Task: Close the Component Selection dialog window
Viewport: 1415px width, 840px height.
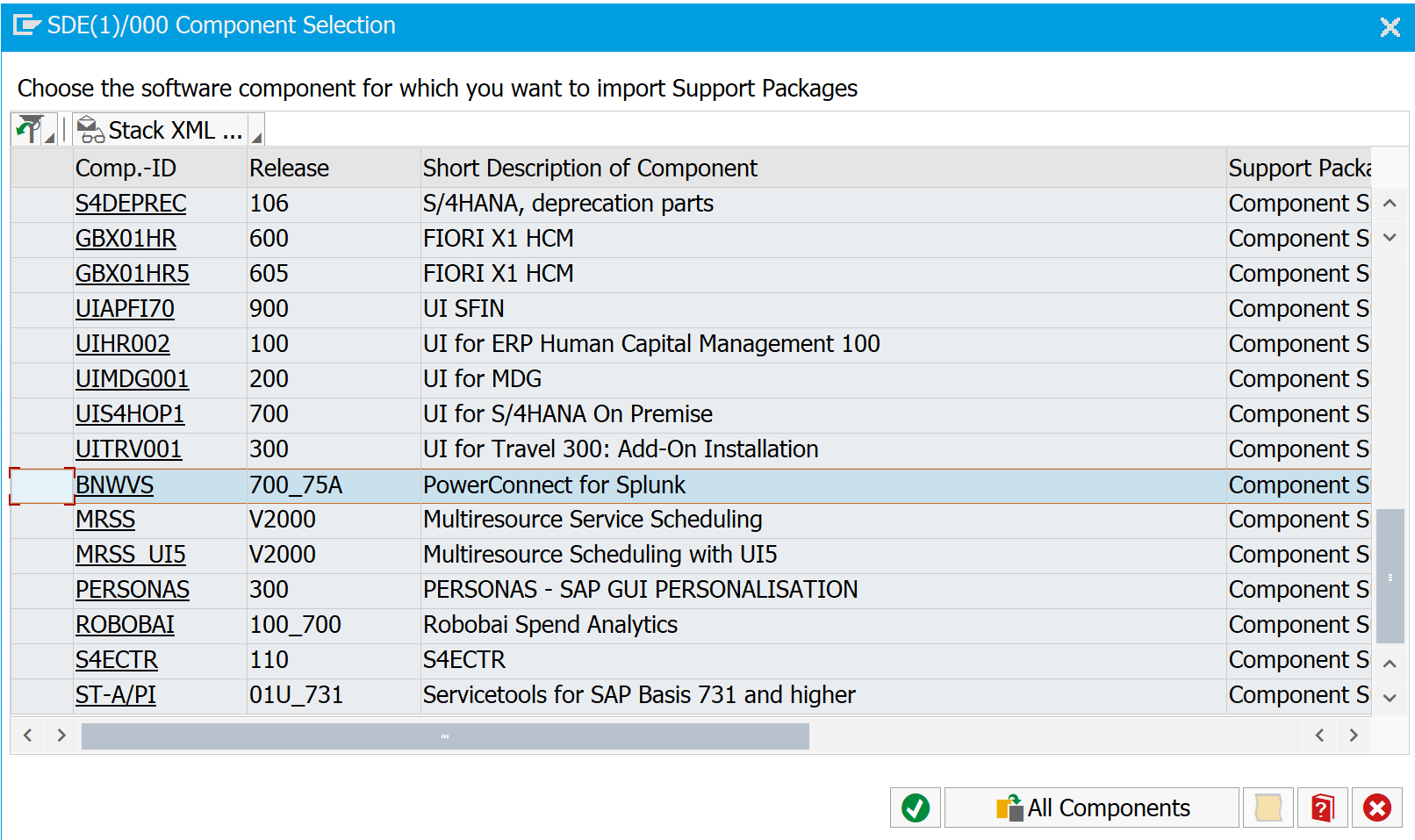Action: [x=1390, y=27]
